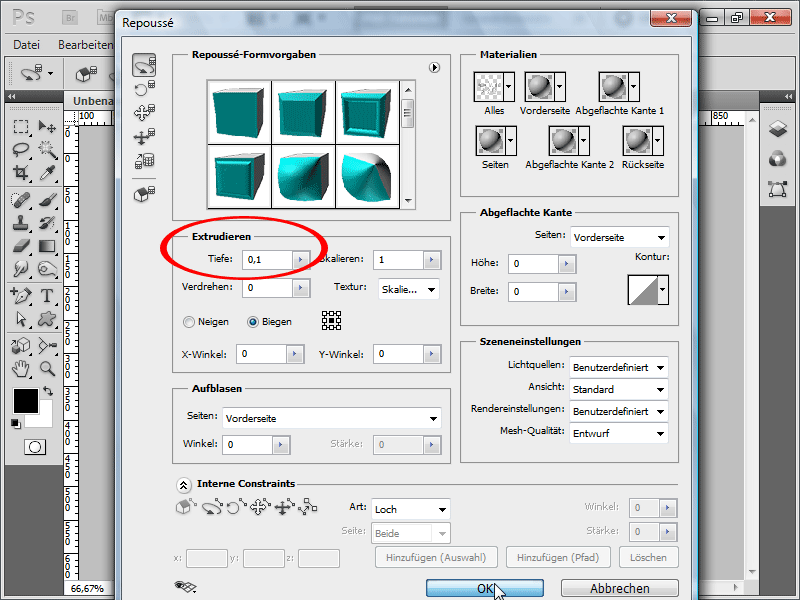
Task: Select the Biegen radio button
Action: pos(253,322)
